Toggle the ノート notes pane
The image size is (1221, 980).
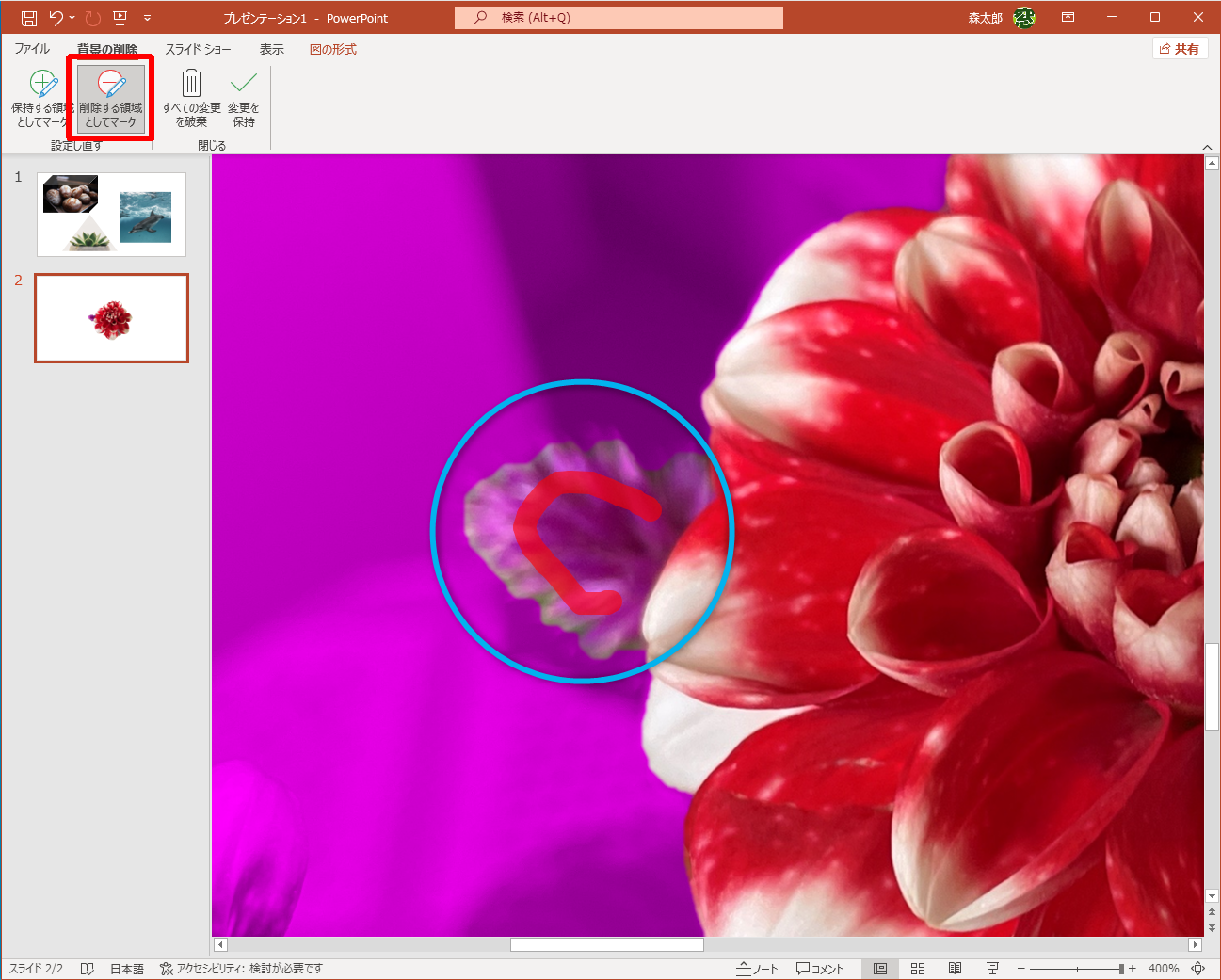(757, 969)
